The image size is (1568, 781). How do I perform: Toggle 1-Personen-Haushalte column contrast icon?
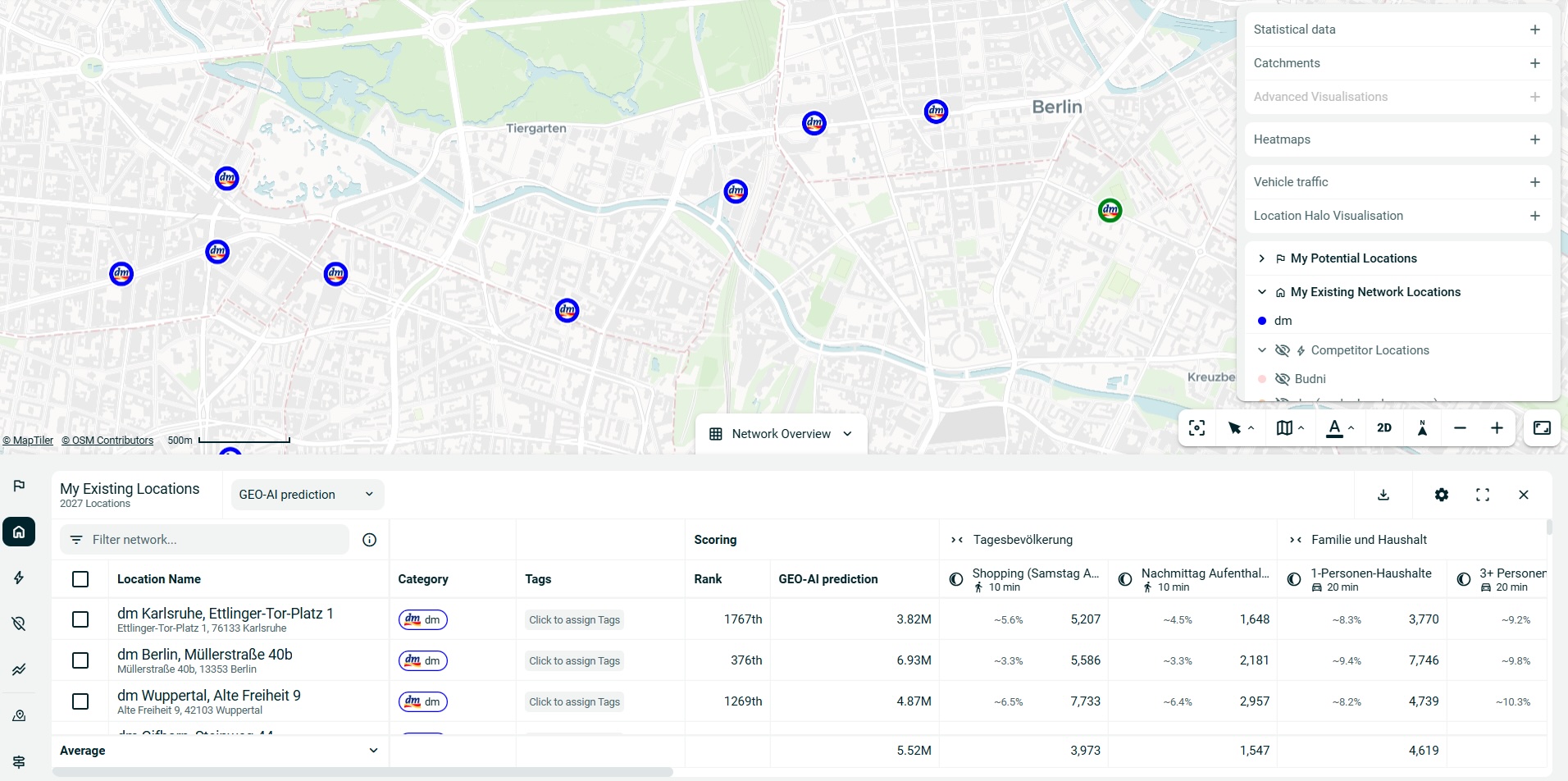pos(1294,579)
